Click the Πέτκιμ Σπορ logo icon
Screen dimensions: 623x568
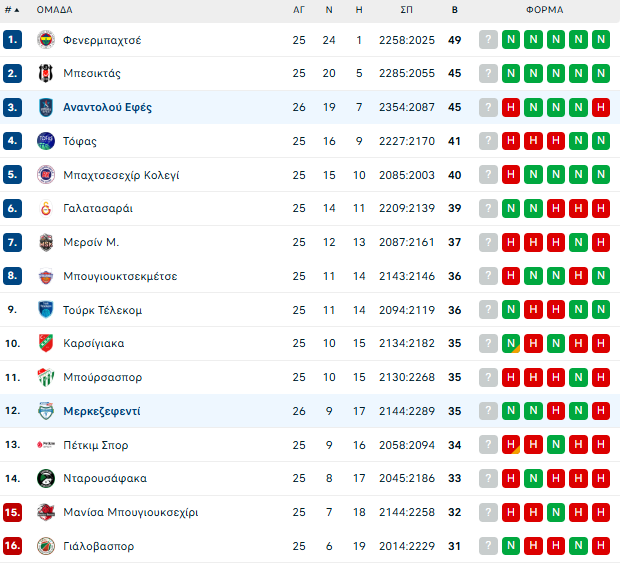coord(46,445)
